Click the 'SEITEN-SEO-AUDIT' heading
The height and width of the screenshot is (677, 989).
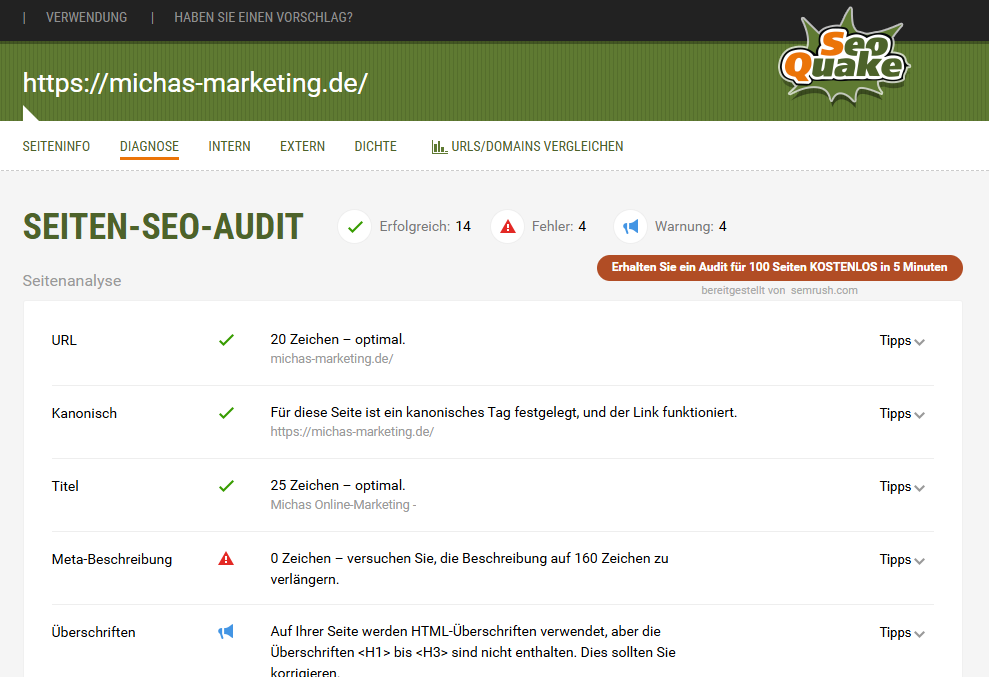(x=163, y=227)
